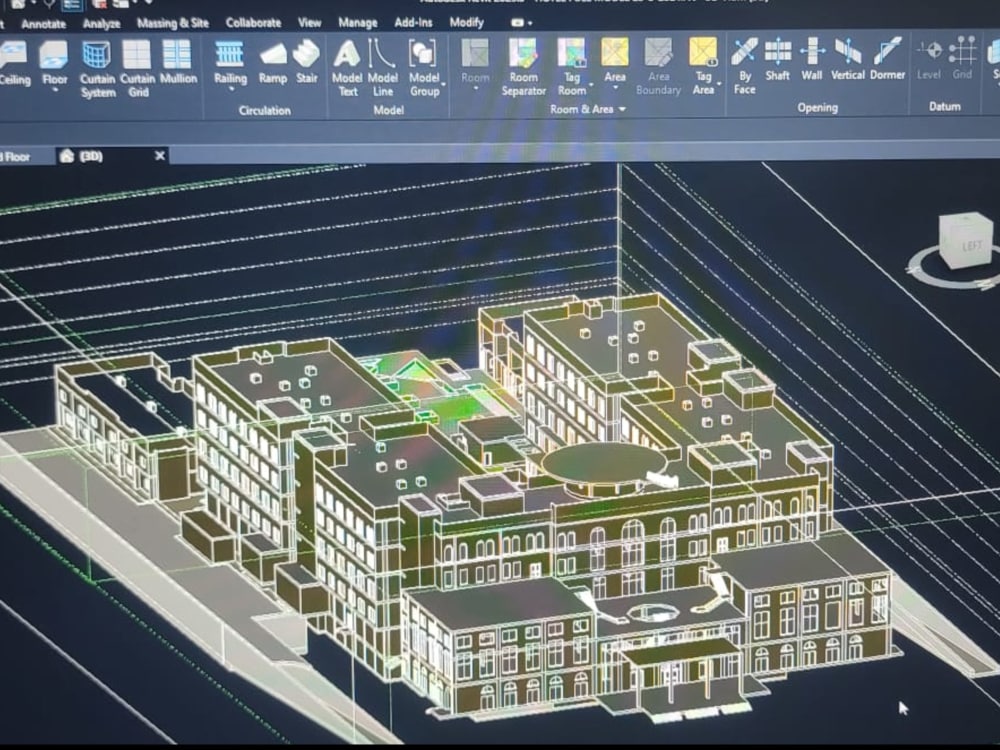Activate the Curtain Grid tool

pyautogui.click(x=138, y=69)
